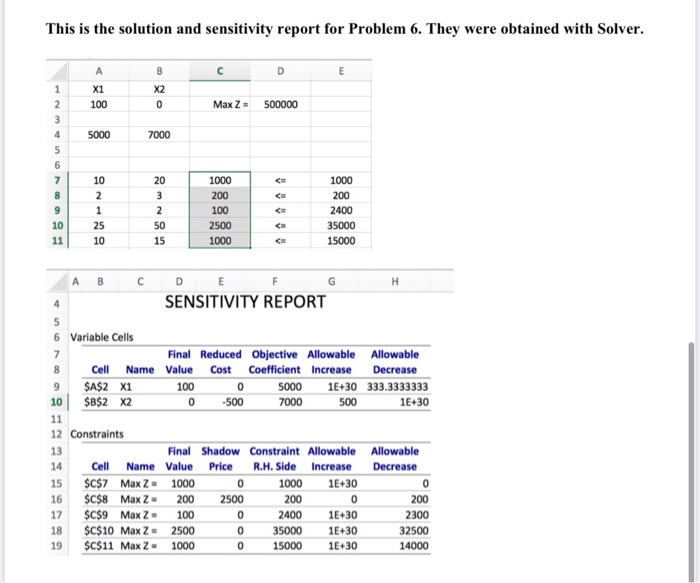700x583 pixels.
Task: Click the right-hand side value 35000 in row 10
Action: click(341, 225)
